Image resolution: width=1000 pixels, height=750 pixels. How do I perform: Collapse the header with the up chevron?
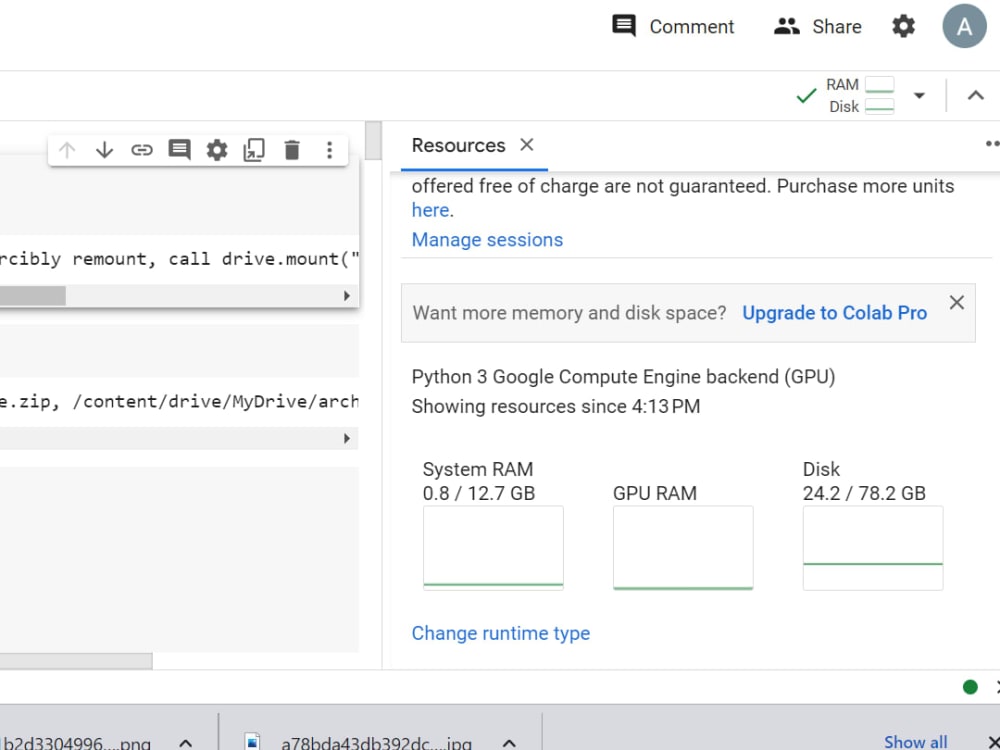[x=975, y=96]
